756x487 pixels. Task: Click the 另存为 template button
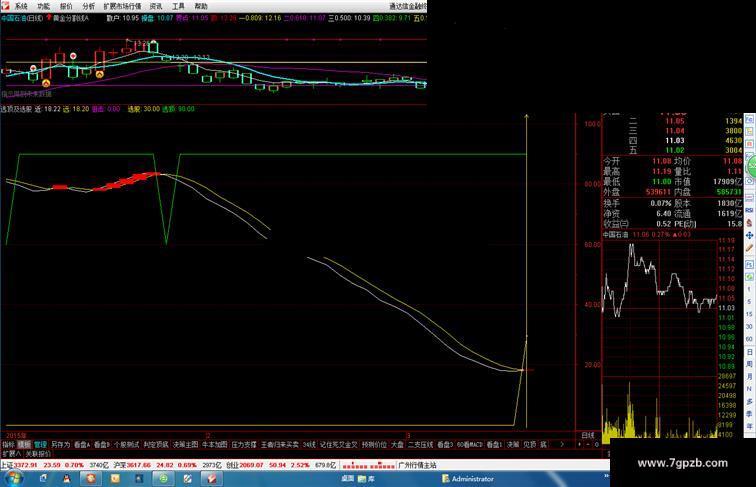click(x=61, y=445)
